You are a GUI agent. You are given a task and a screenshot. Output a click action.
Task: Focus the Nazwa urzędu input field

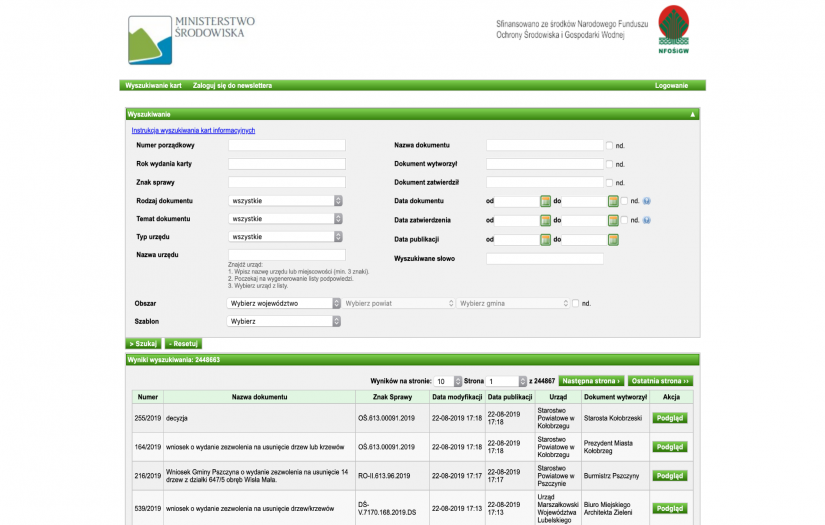click(287, 255)
